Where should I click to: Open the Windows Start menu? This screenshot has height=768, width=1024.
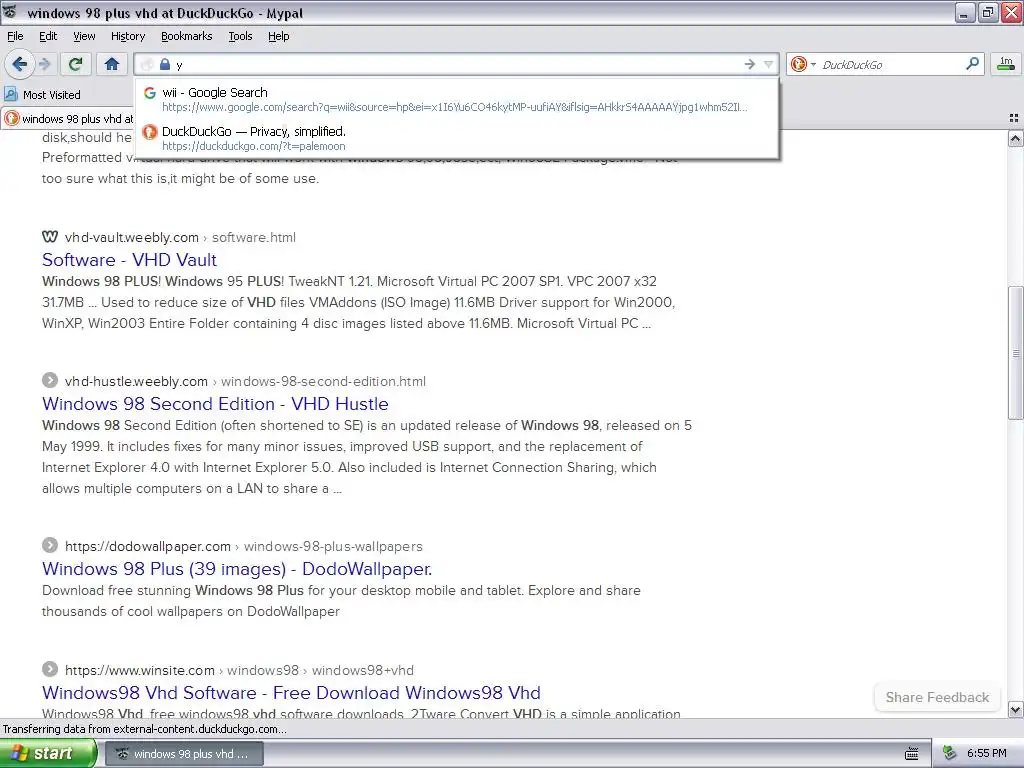[x=48, y=753]
